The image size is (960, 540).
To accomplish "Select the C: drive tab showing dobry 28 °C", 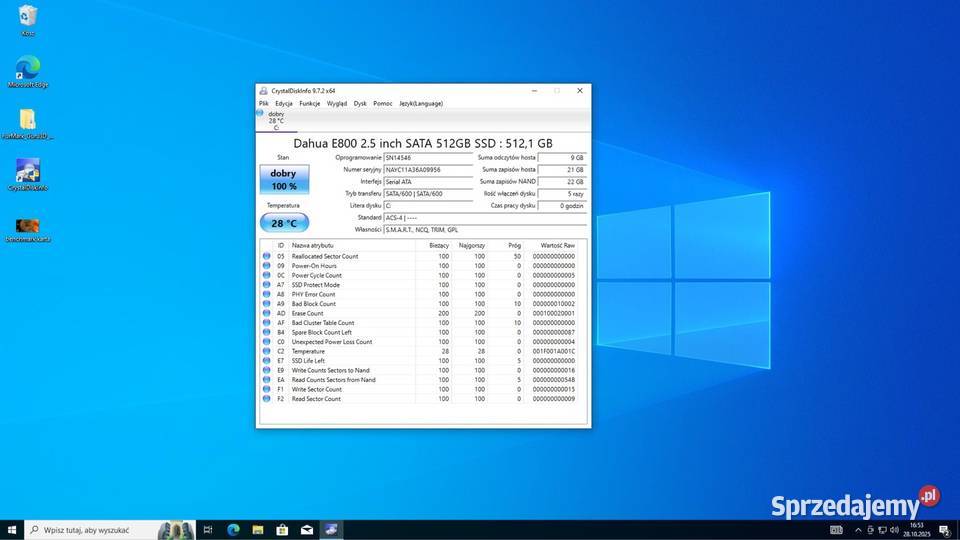I will (x=276, y=121).
